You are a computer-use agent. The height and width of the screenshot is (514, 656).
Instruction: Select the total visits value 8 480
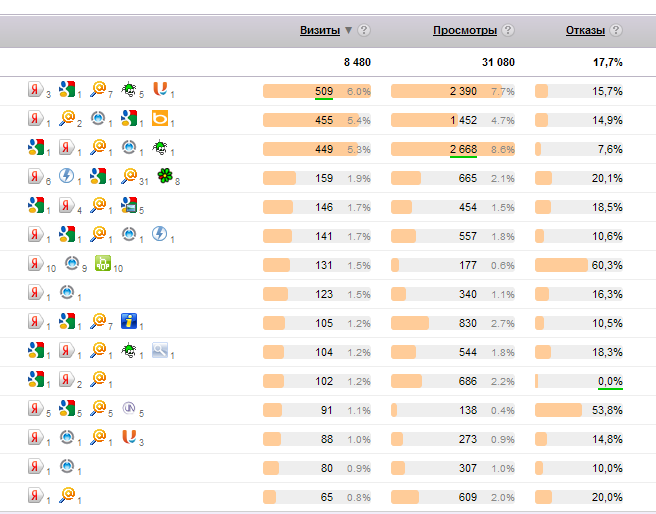pyautogui.click(x=357, y=62)
